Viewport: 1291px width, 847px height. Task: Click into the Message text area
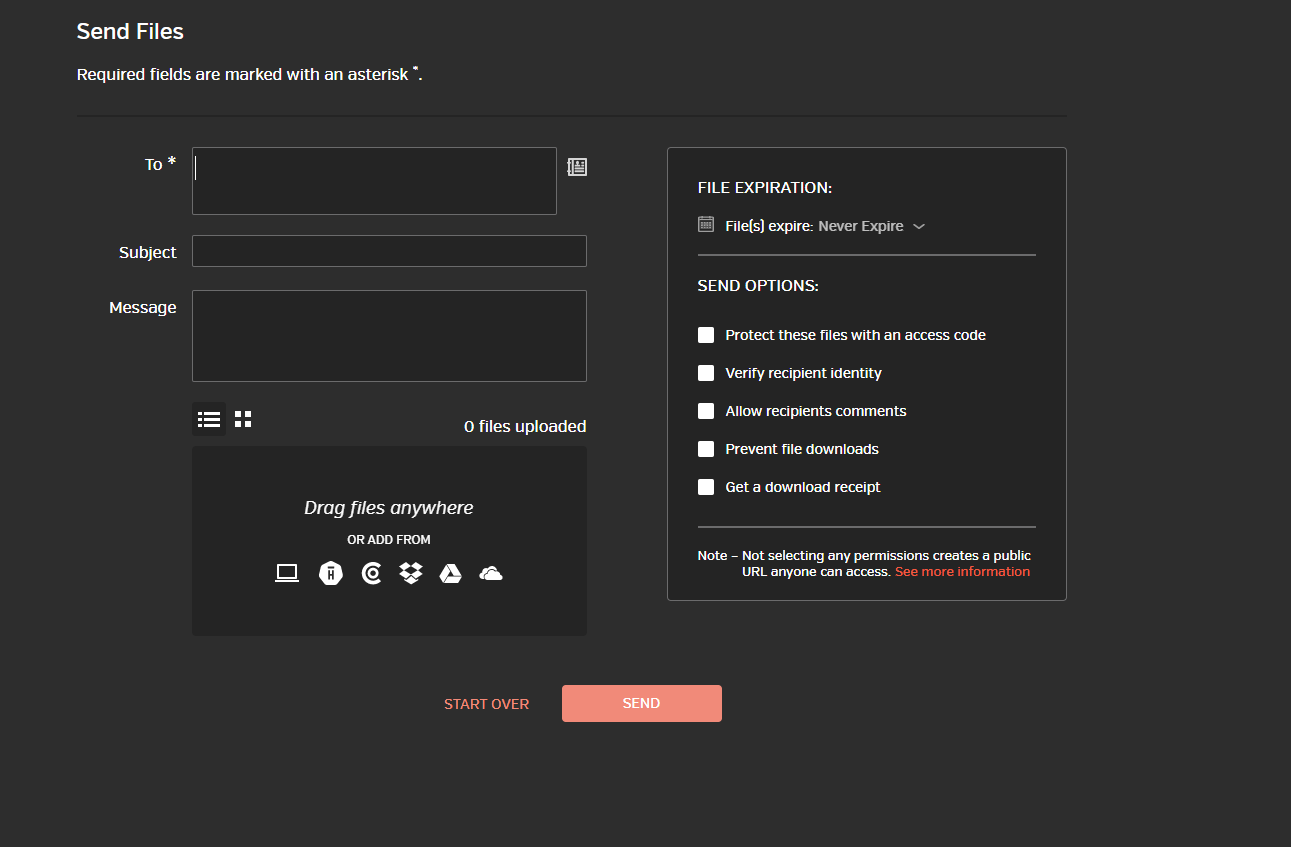click(x=389, y=336)
